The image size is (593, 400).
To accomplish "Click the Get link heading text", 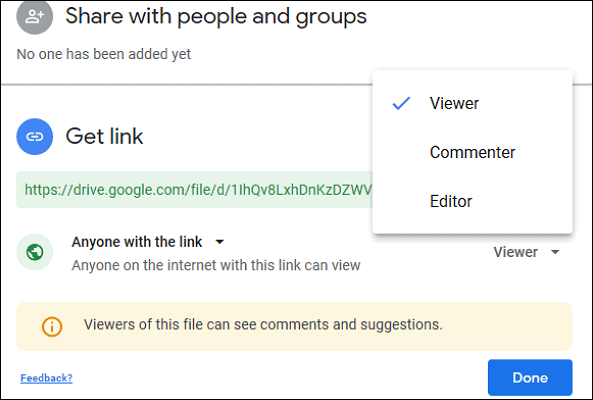I will (104, 136).
